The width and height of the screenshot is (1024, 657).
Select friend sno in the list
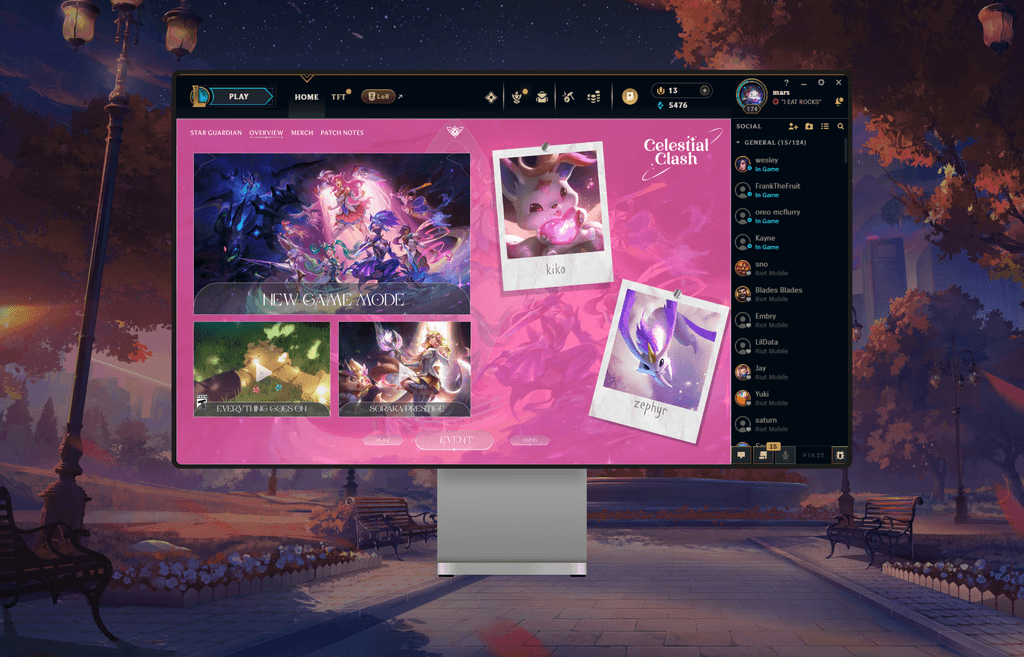pos(788,268)
